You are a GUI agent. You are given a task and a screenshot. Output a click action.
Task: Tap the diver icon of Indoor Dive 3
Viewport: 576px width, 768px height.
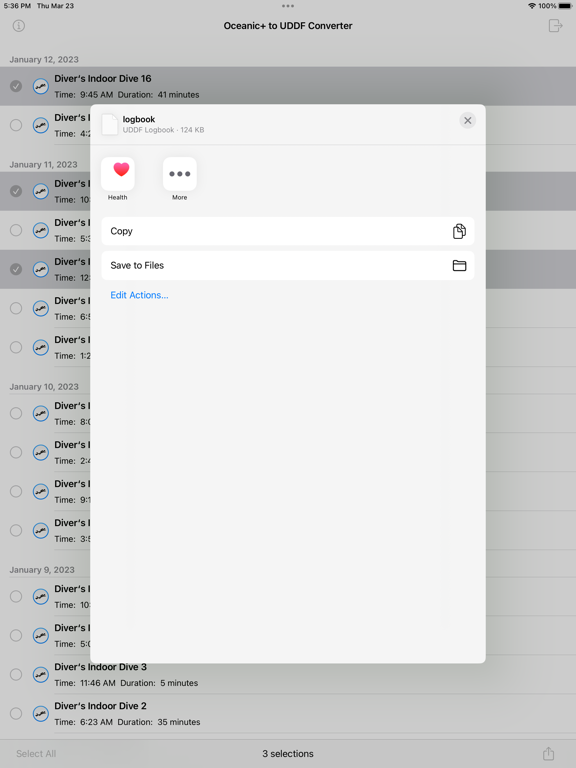(x=41, y=674)
